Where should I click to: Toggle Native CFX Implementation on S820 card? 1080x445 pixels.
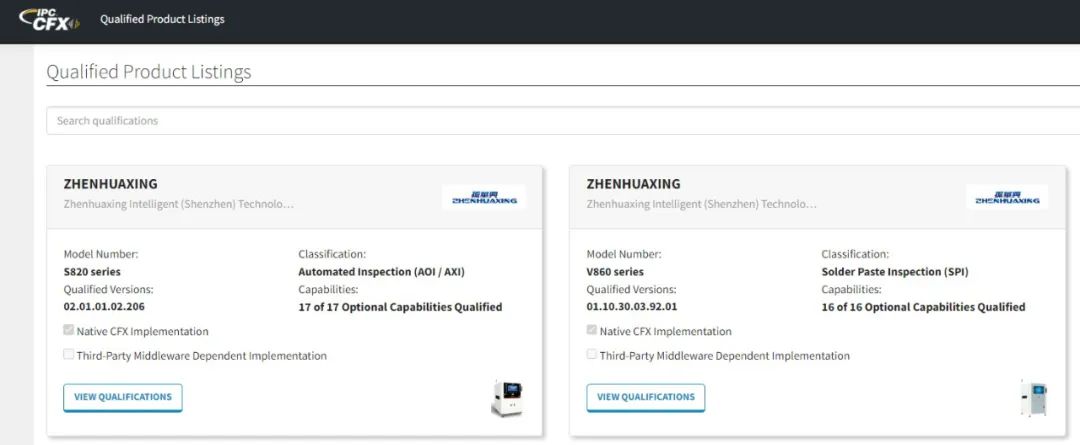pyautogui.click(x=68, y=330)
